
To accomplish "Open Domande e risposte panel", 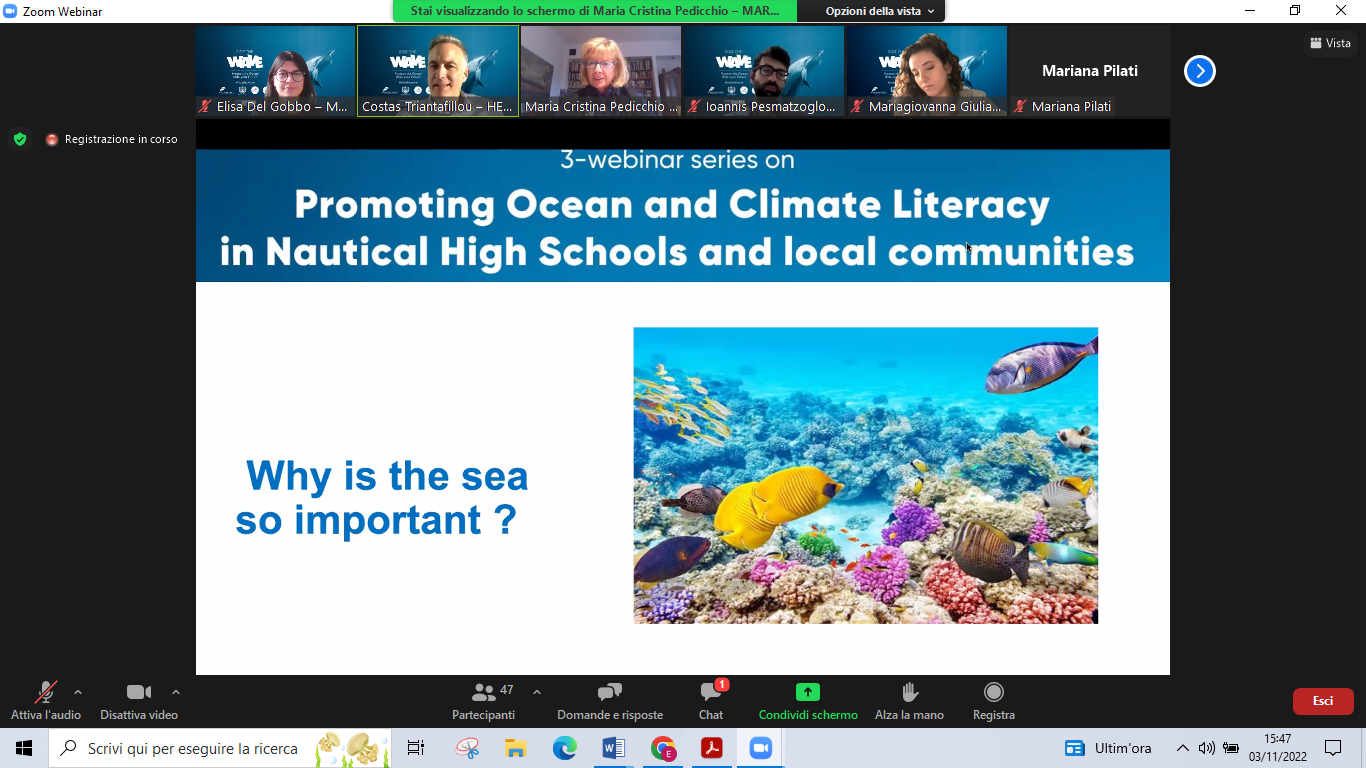I will coord(609,700).
